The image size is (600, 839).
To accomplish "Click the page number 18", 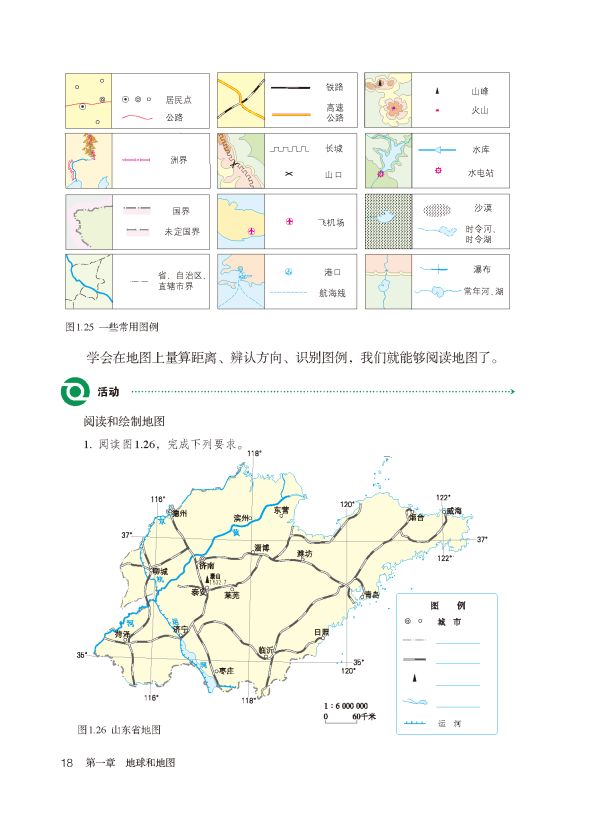I will click(x=67, y=763).
